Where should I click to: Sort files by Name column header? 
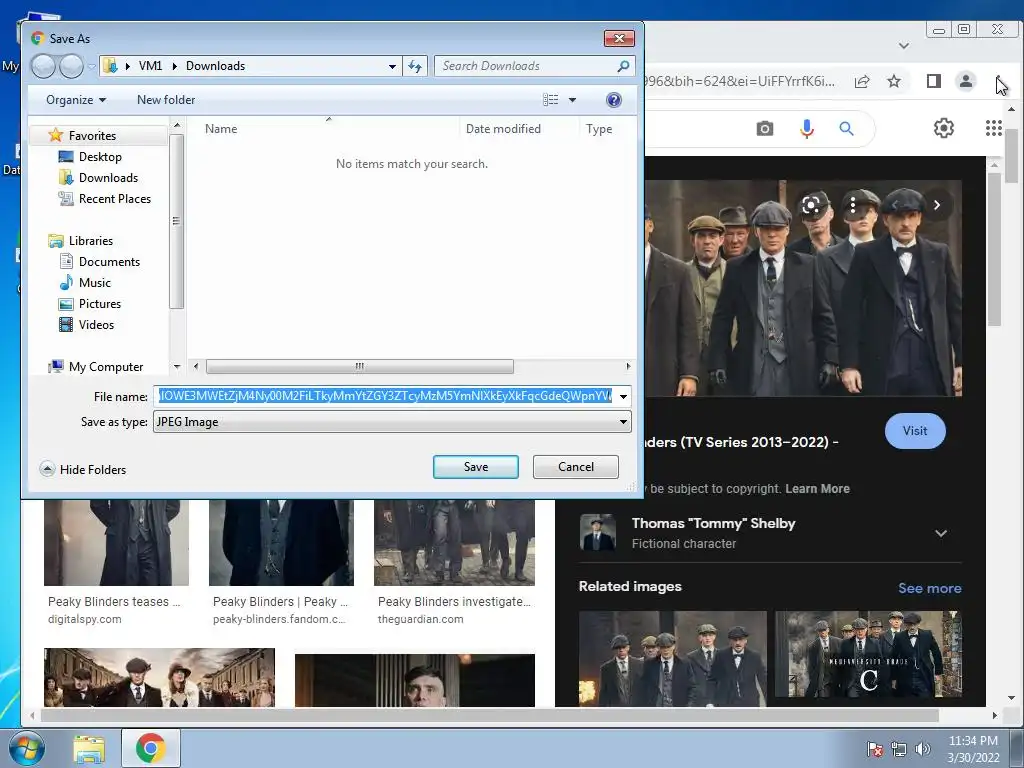(221, 129)
